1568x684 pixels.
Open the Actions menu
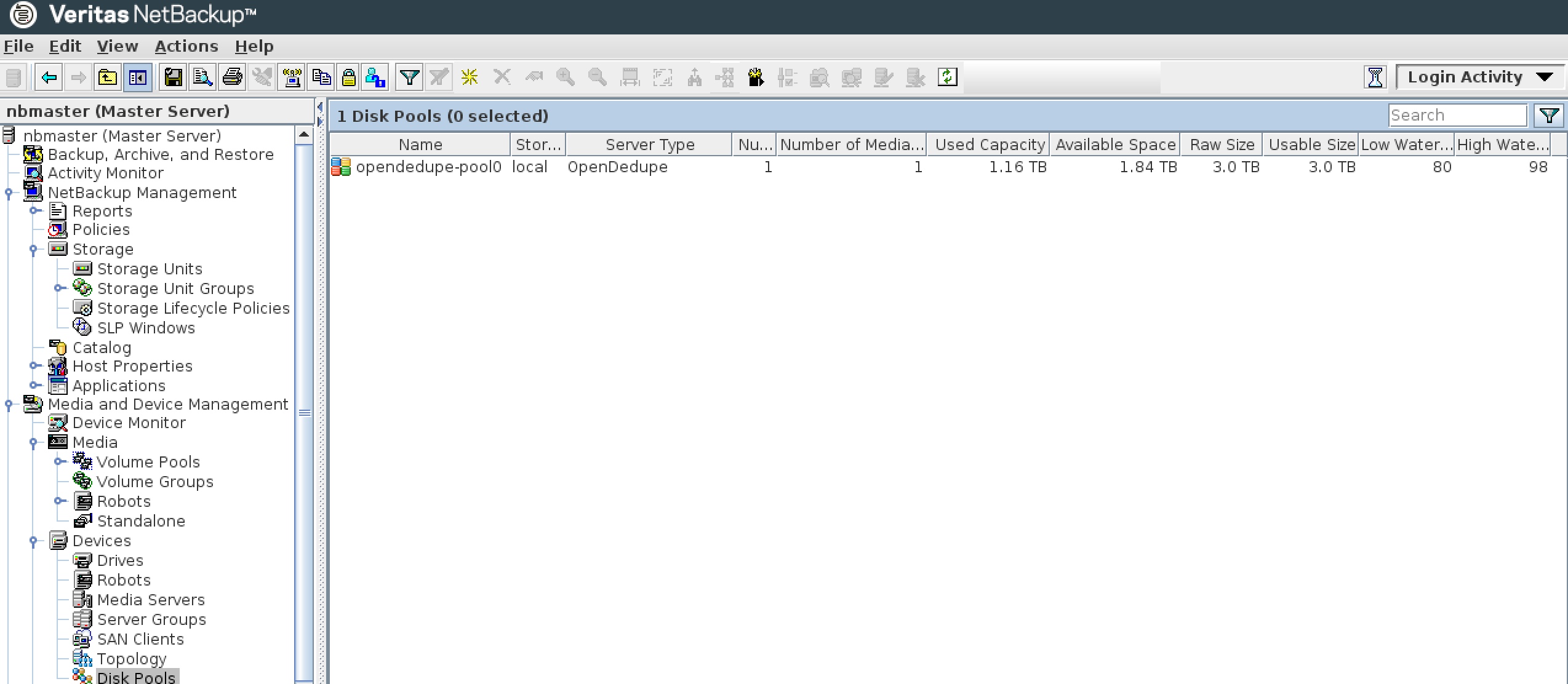[x=186, y=46]
